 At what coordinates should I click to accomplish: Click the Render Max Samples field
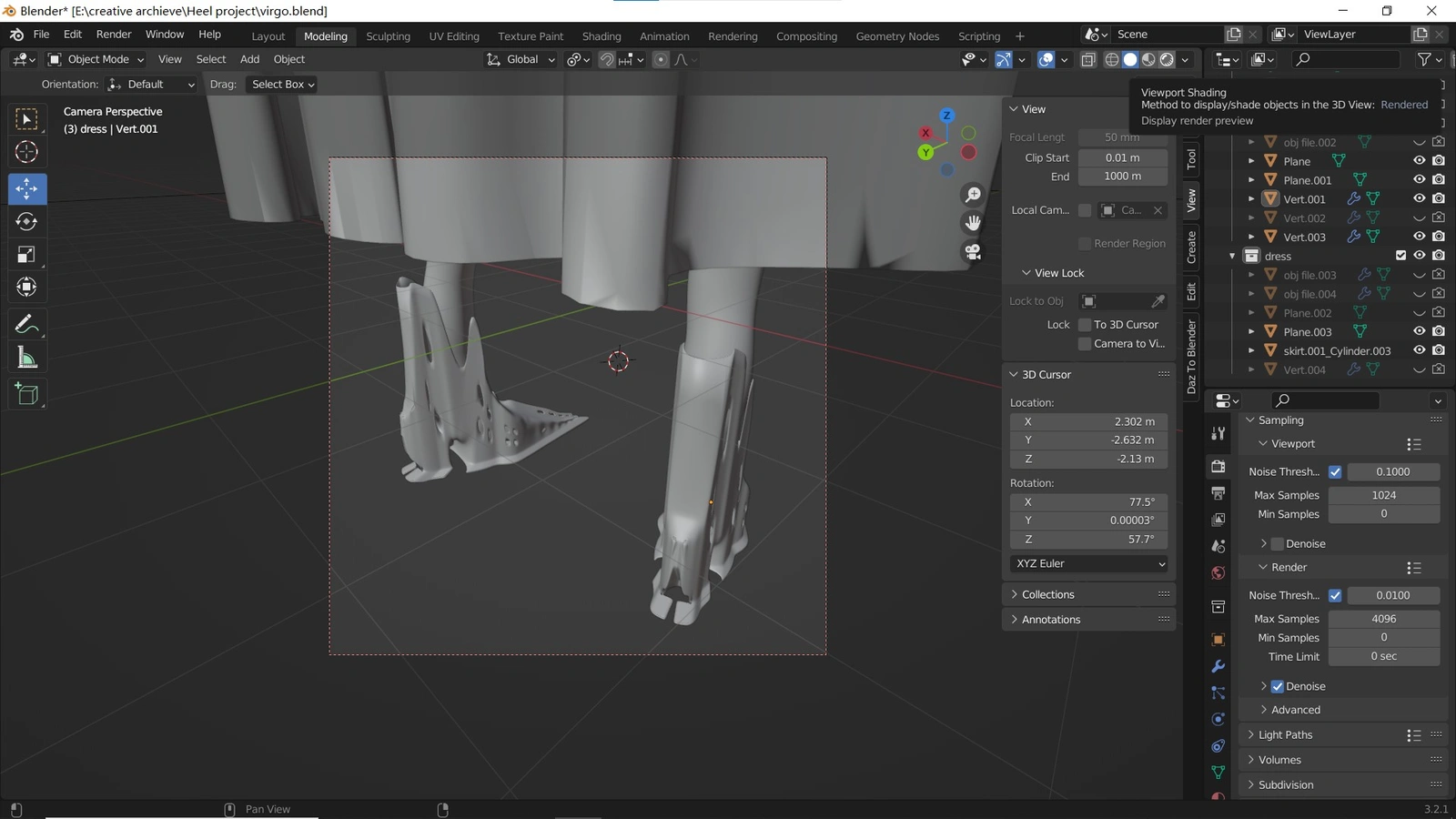coord(1383,619)
